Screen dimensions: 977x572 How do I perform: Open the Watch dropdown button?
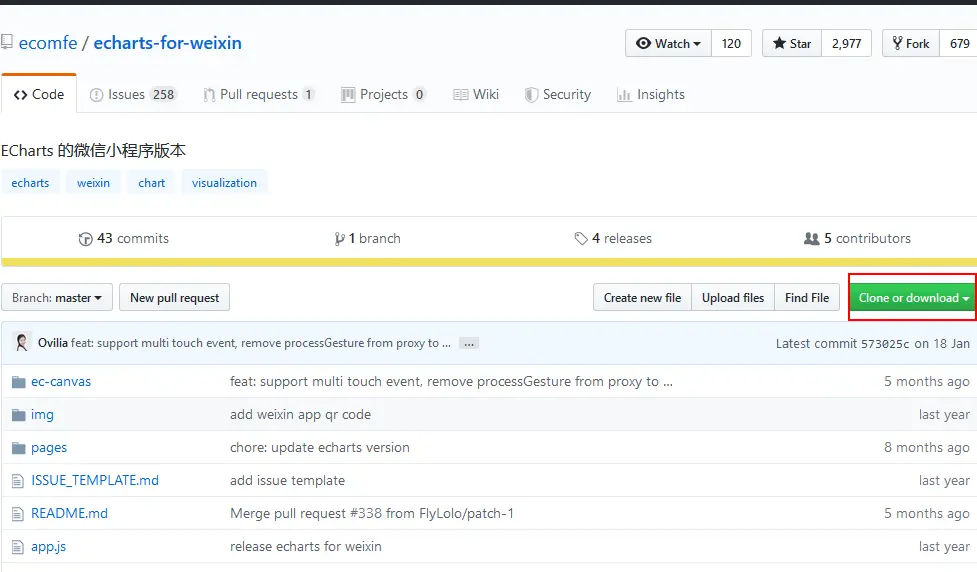668,44
